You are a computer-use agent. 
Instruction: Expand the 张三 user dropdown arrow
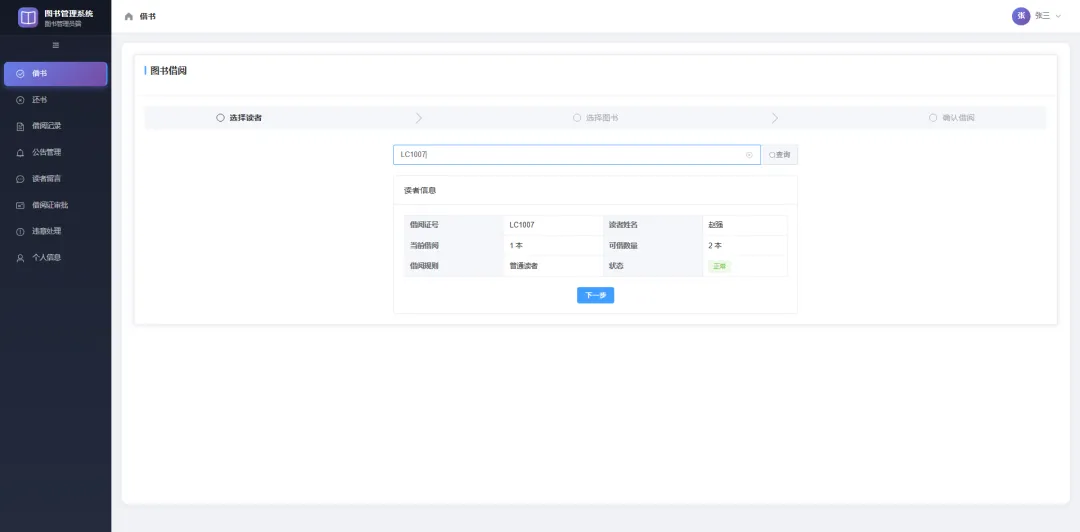click(x=1059, y=16)
